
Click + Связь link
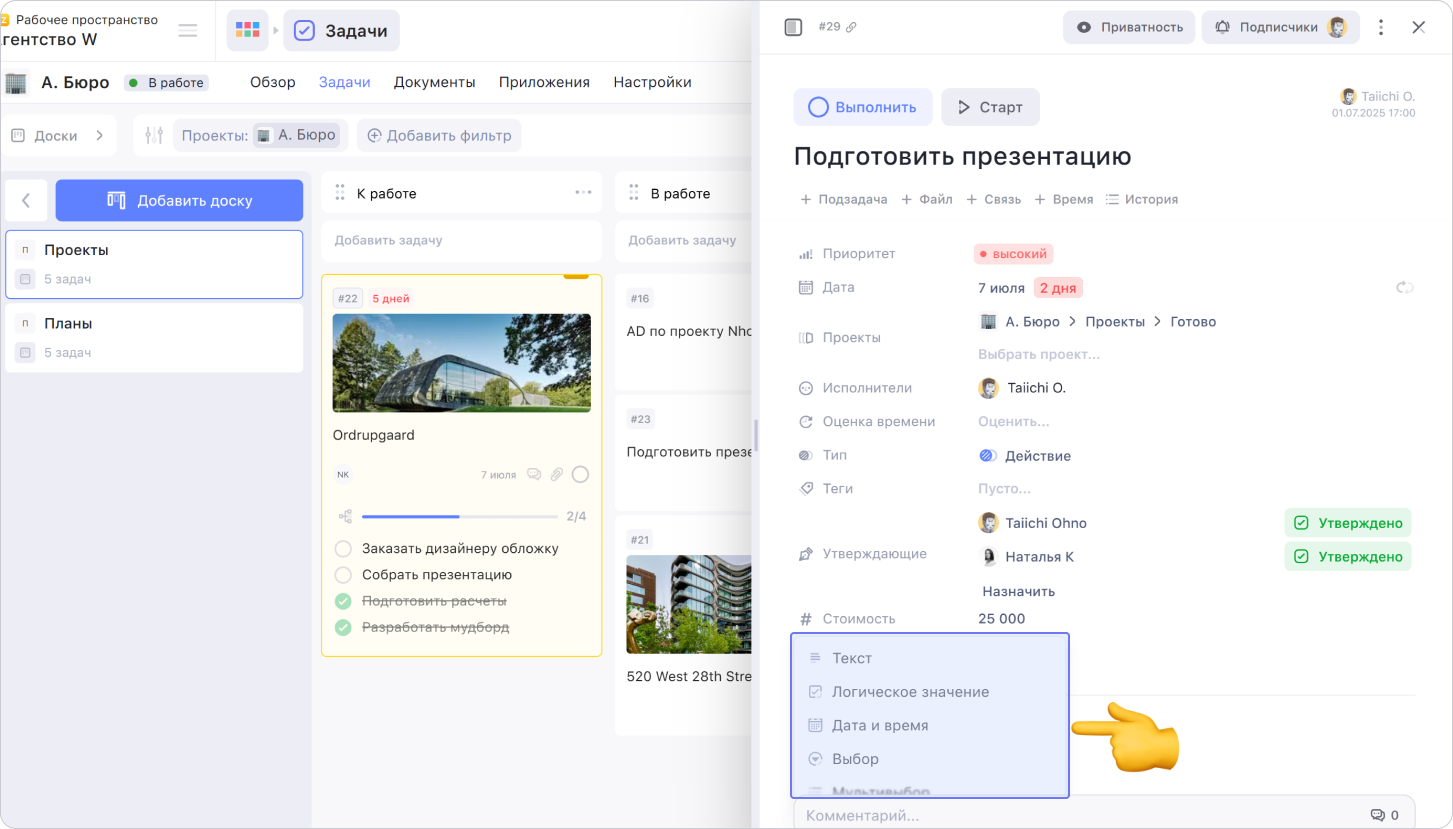coord(993,199)
